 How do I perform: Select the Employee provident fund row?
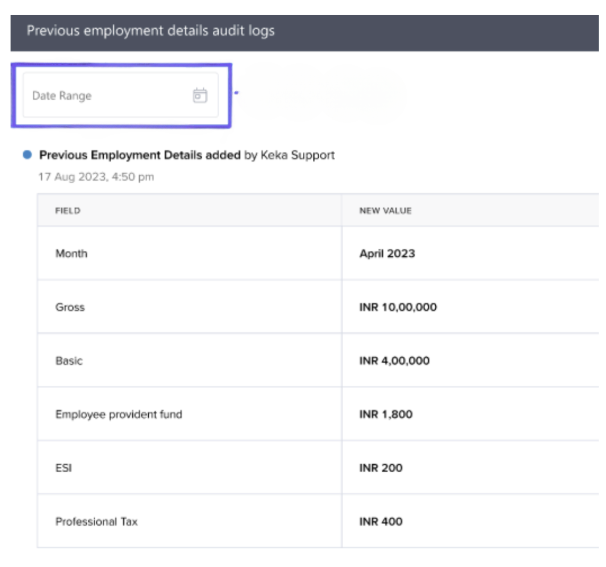point(118,414)
